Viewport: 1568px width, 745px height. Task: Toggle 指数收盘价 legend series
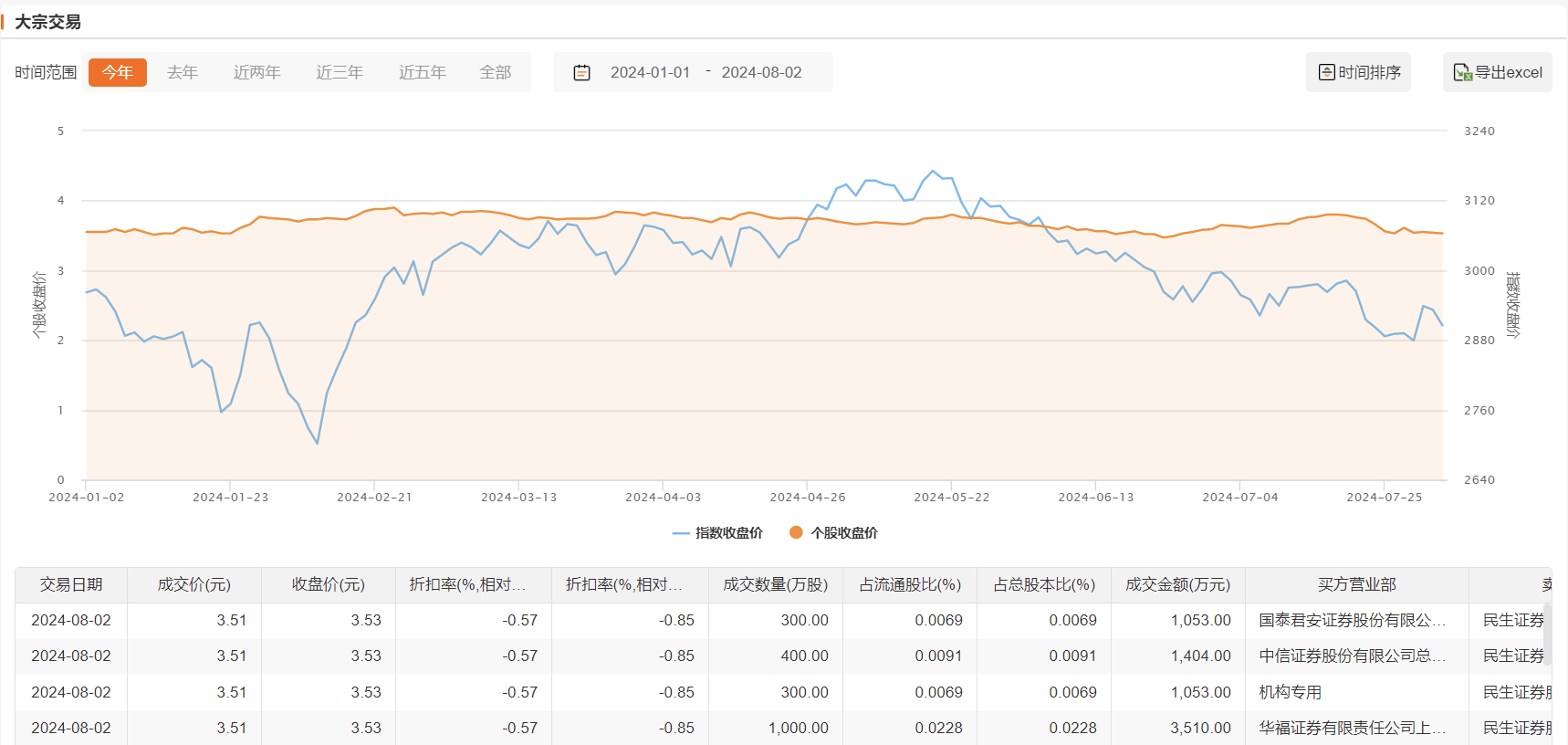tap(717, 533)
